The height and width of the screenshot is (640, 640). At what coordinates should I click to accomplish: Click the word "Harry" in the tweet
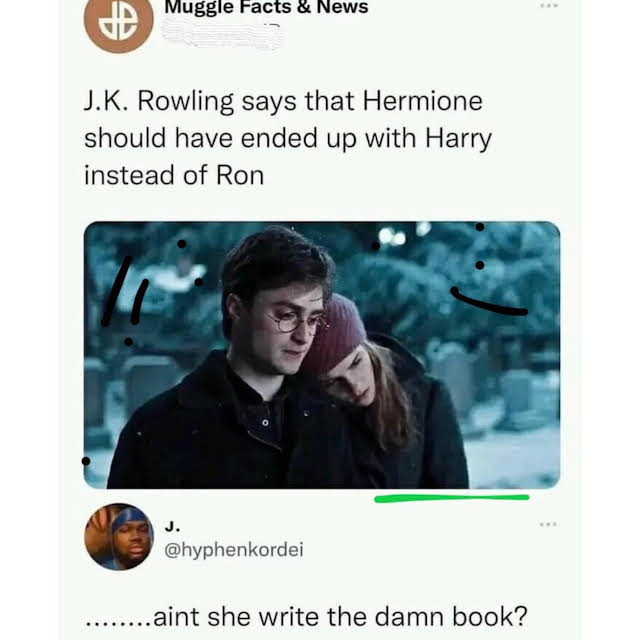click(458, 139)
